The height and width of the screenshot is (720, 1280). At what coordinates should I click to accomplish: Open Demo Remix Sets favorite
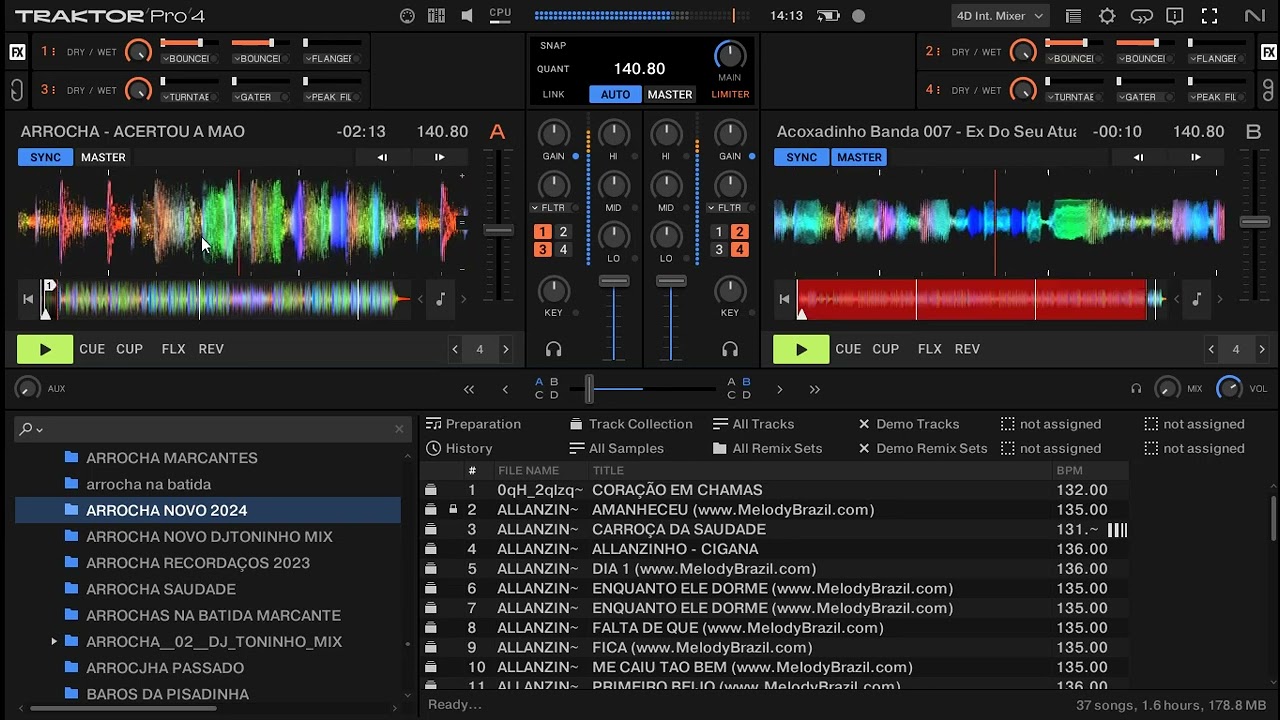click(x=922, y=449)
